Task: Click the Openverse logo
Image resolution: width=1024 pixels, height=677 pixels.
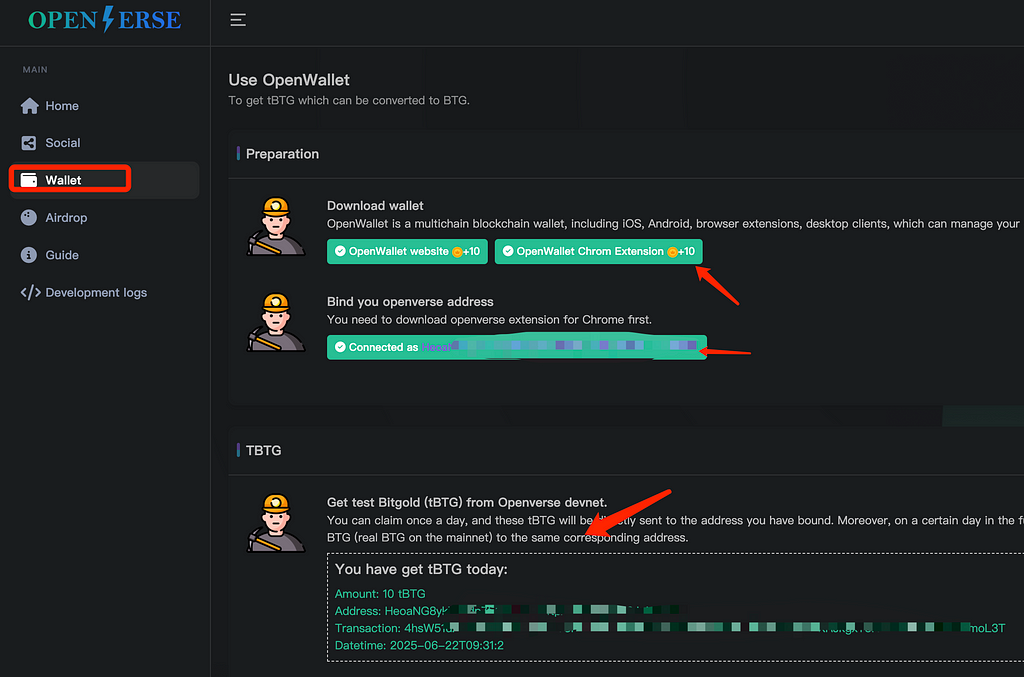Action: [x=104, y=20]
